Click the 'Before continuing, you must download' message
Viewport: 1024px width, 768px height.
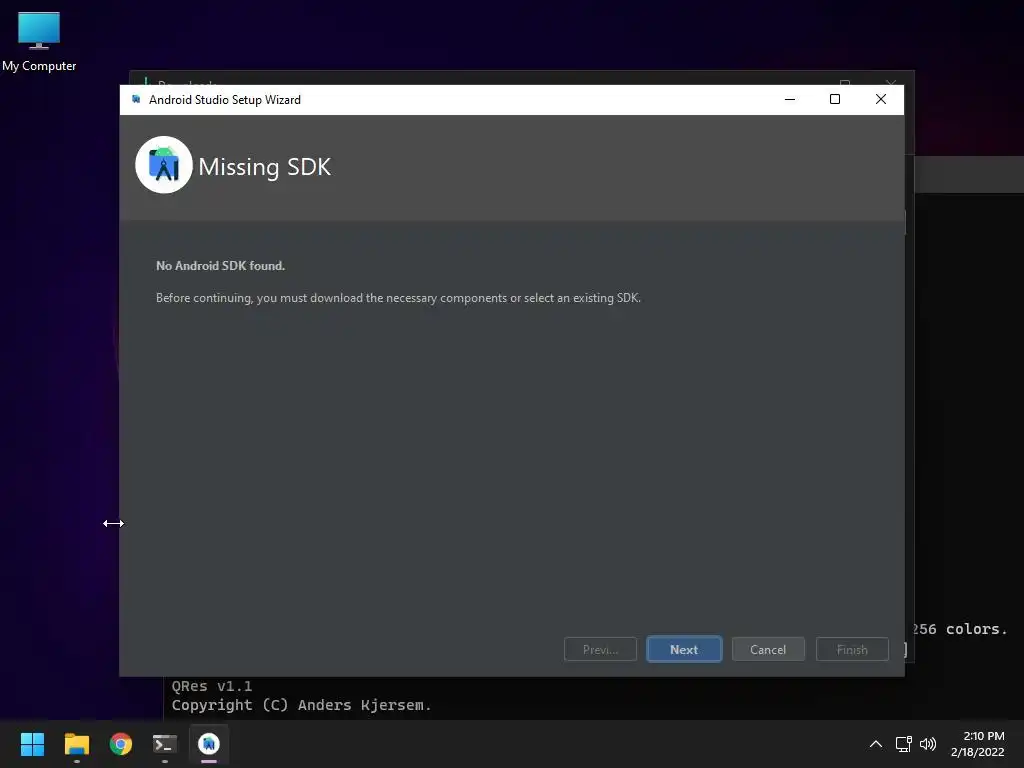(x=398, y=298)
